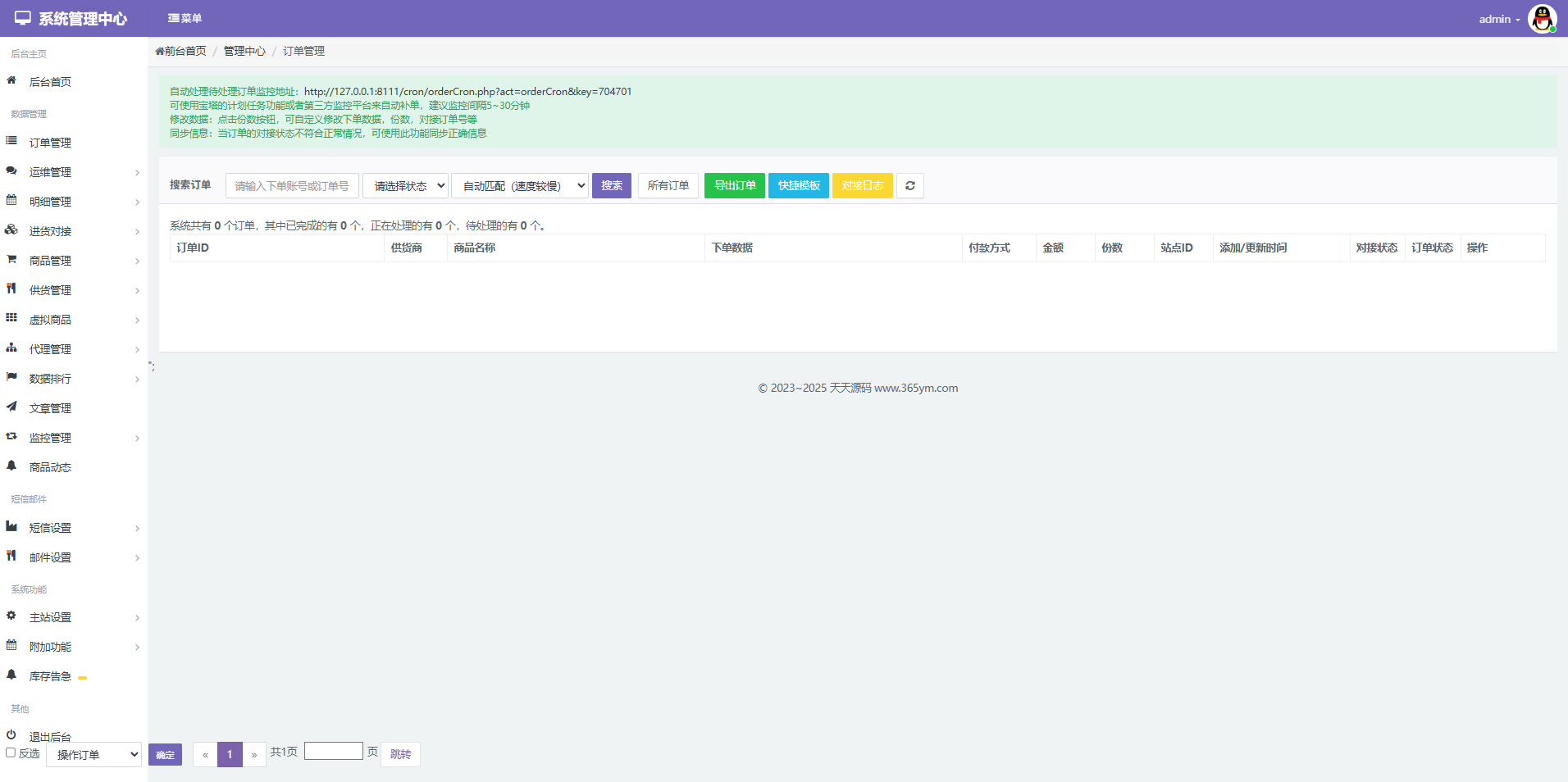Click the shopping cart icon for 商品管理

[11, 260]
